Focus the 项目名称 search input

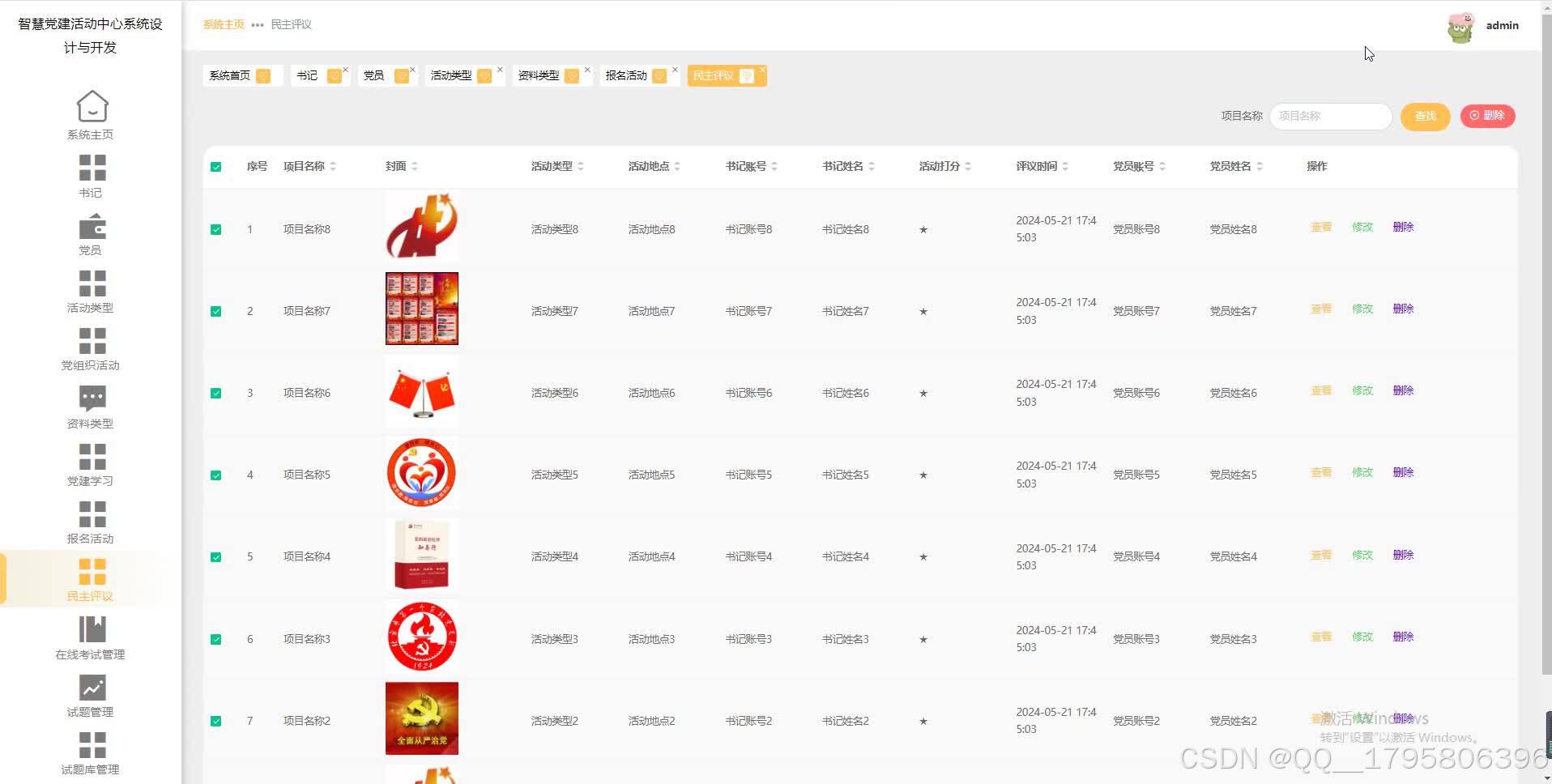1331,117
